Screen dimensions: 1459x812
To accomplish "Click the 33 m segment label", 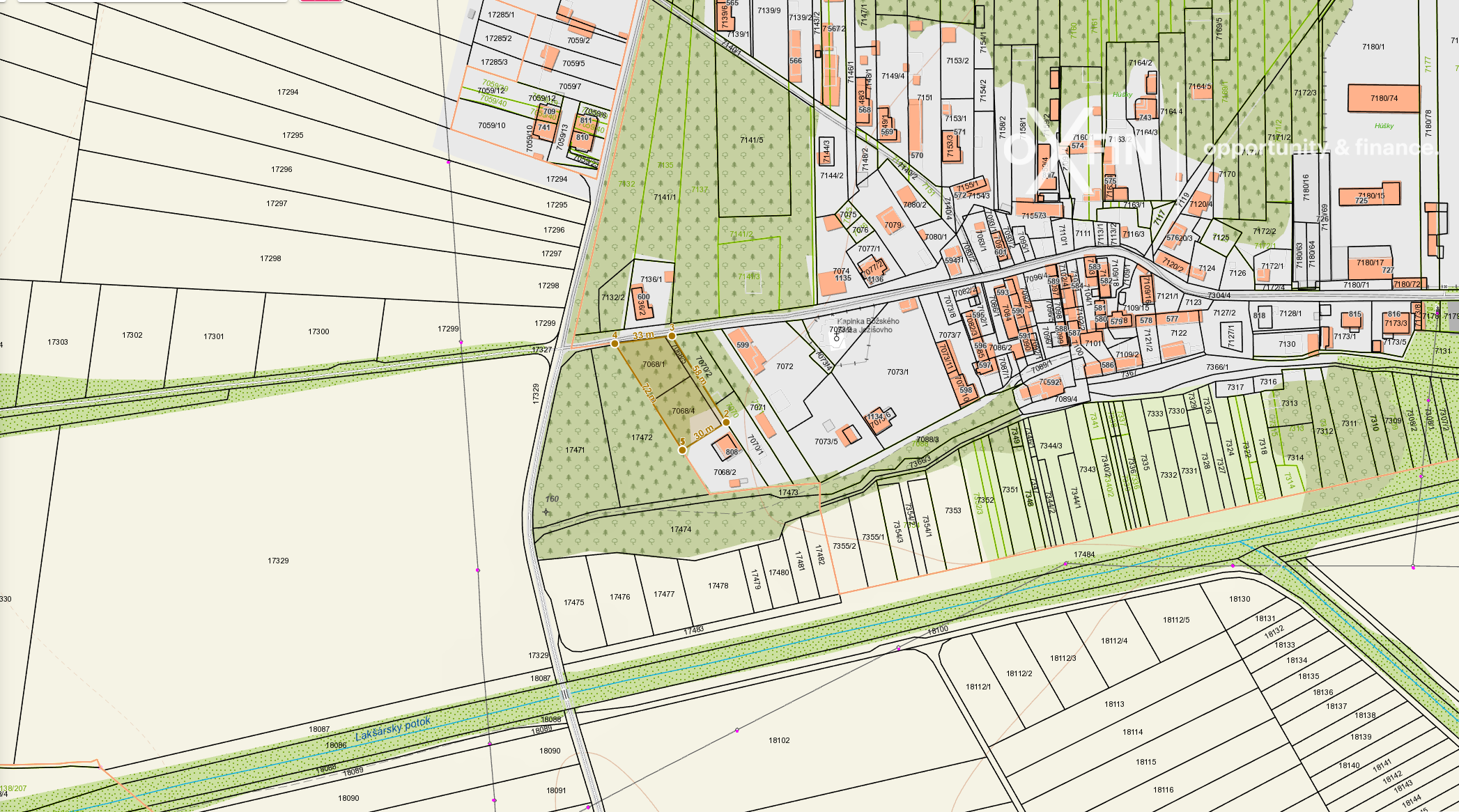I will [642, 336].
